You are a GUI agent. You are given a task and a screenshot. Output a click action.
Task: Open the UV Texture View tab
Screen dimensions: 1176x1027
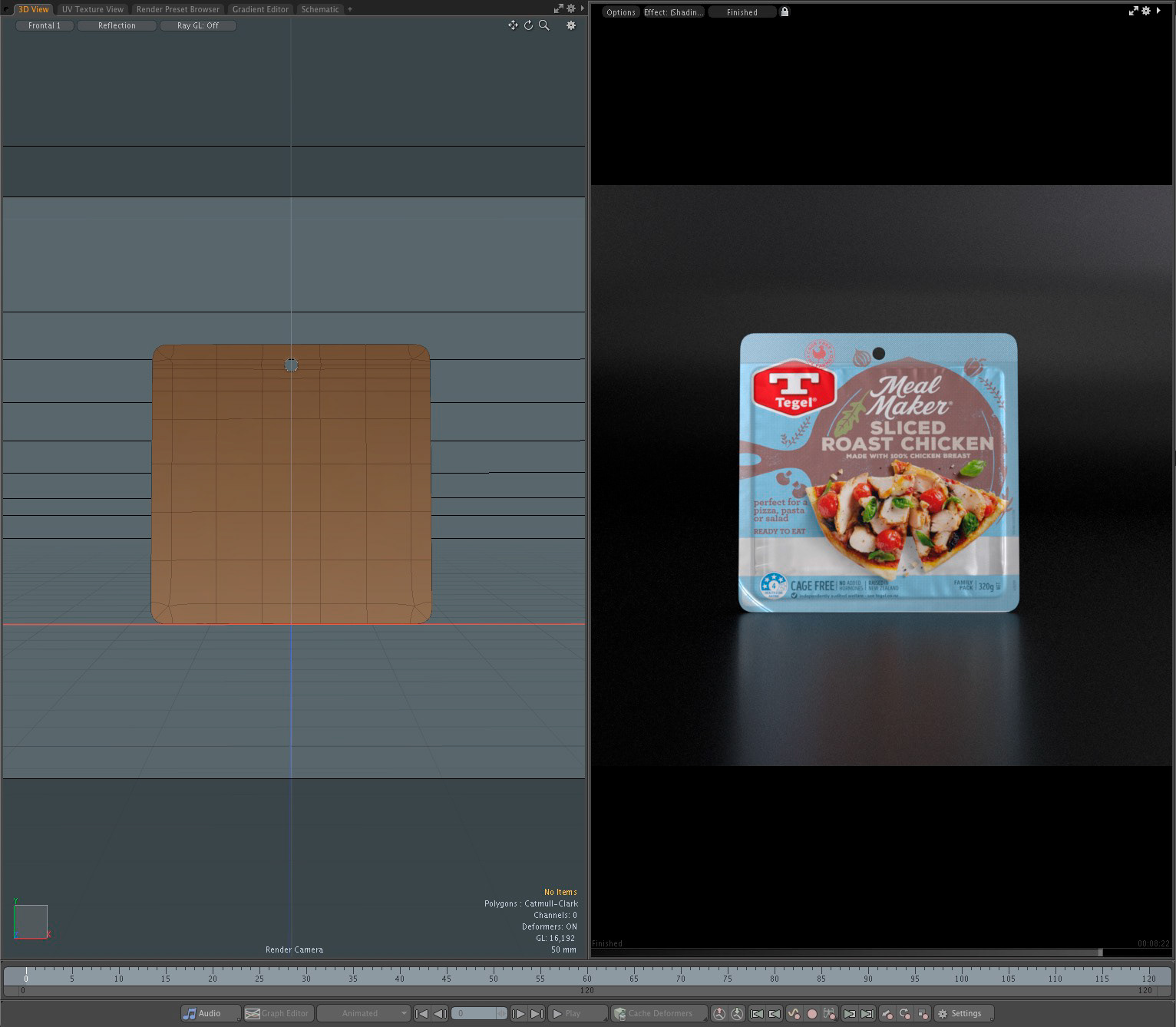(x=92, y=9)
